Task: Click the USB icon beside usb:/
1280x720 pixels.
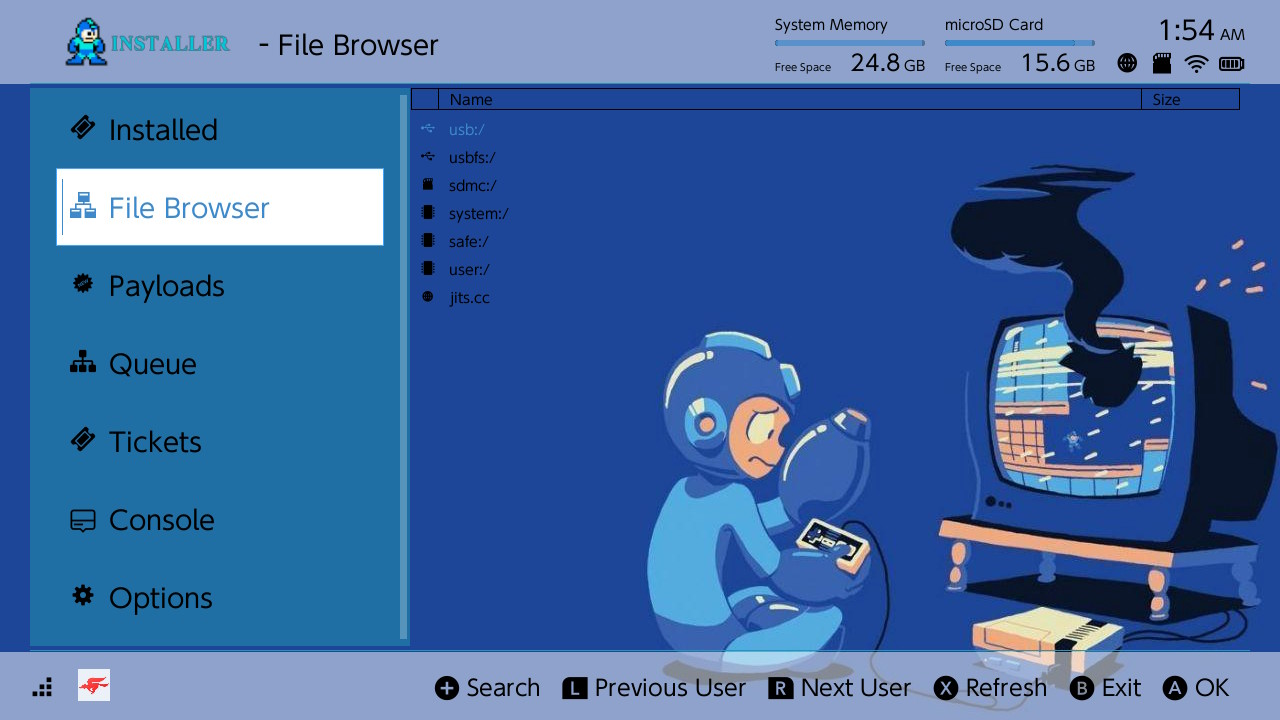Action: tap(428, 129)
